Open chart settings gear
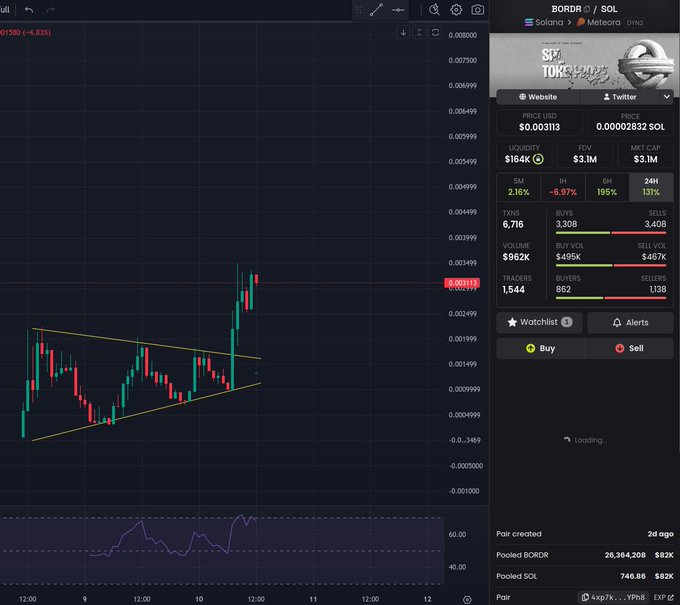680x605 pixels. pyautogui.click(x=456, y=10)
